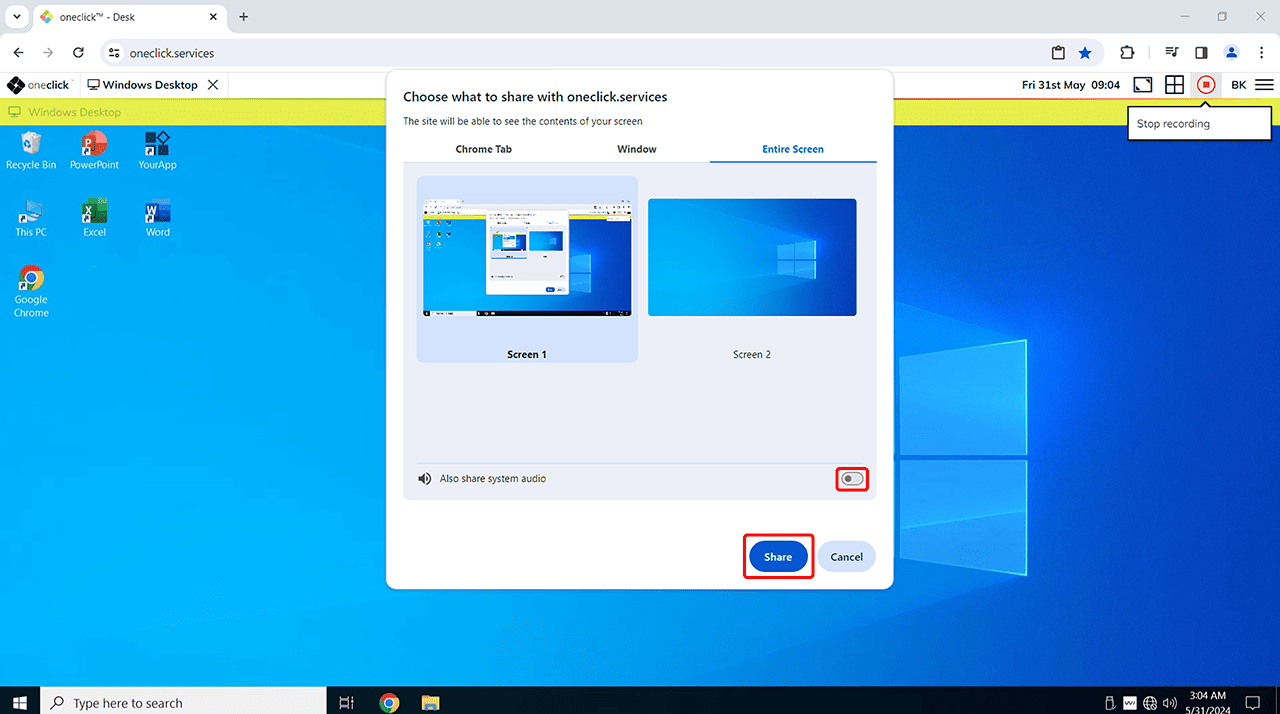
Task: Open the oneclick hamburger menu
Action: click(x=1264, y=85)
